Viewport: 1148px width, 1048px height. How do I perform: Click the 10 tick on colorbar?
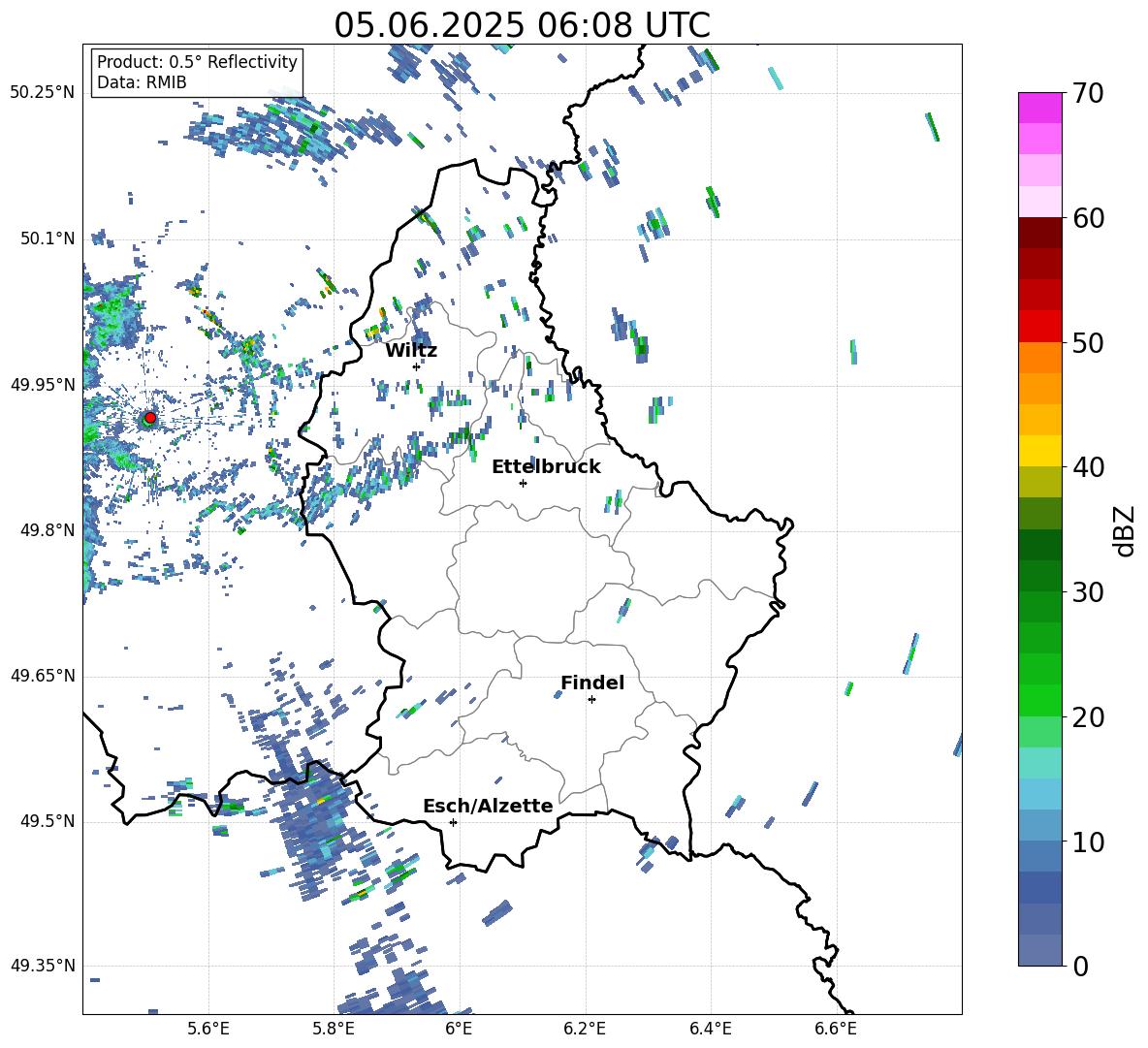(1088, 842)
